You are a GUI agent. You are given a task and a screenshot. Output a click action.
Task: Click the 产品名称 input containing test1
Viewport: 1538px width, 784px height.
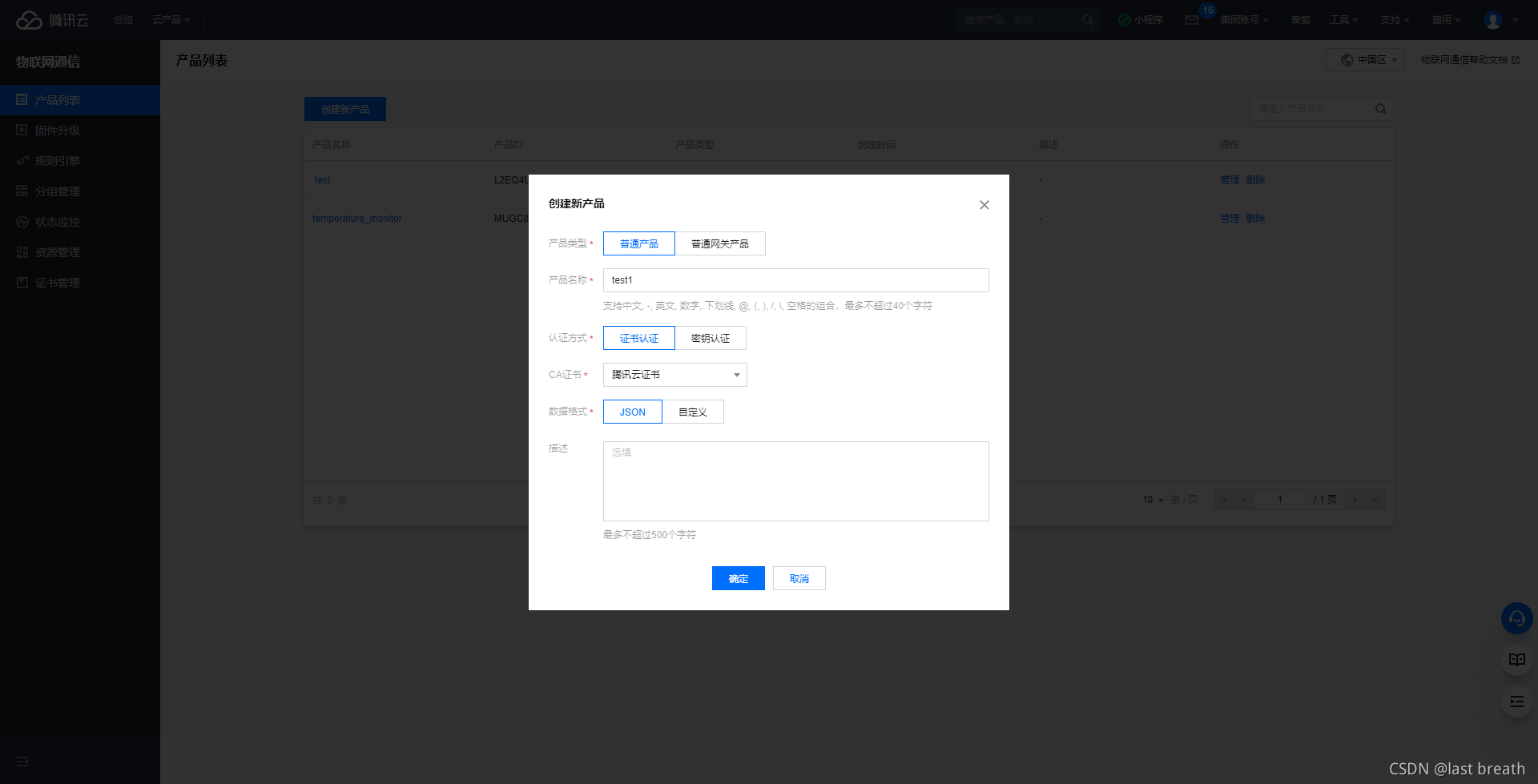[x=796, y=280]
